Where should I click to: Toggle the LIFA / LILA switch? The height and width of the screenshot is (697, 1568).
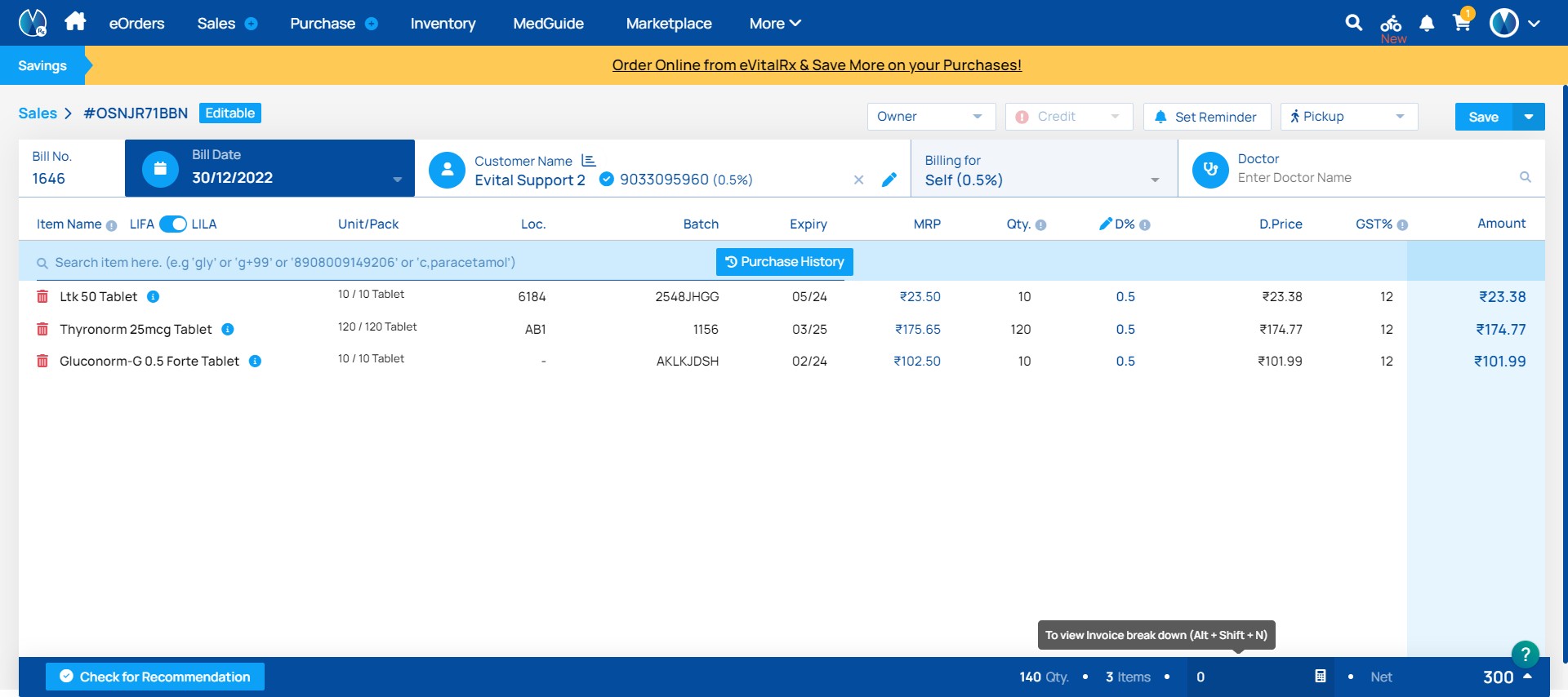[173, 224]
